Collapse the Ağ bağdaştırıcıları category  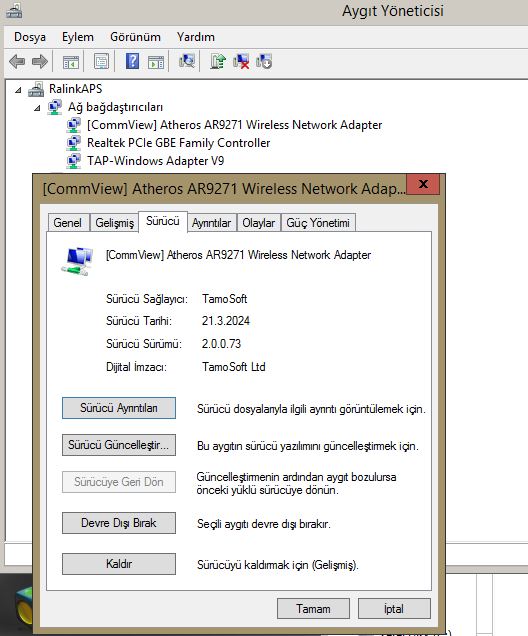(37, 108)
